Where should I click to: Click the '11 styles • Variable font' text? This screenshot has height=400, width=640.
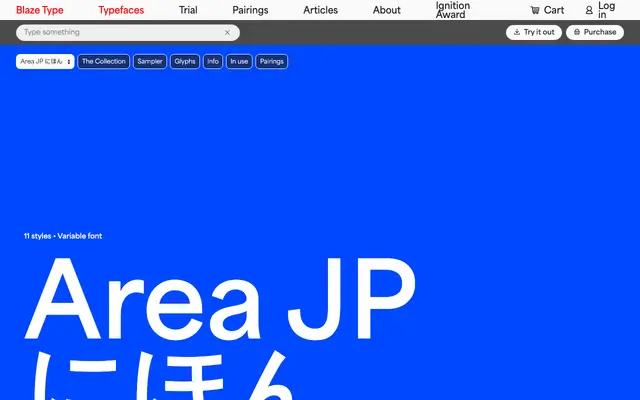tap(63, 236)
